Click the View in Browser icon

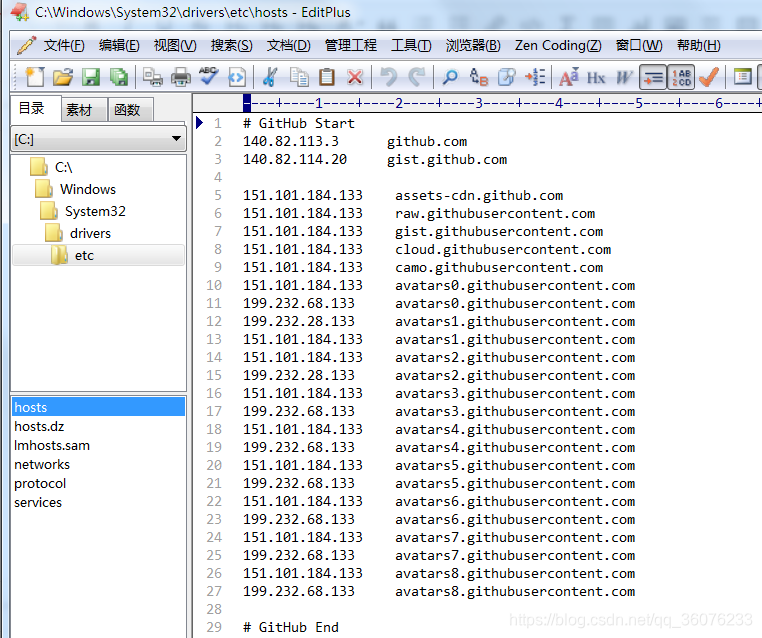(x=237, y=77)
